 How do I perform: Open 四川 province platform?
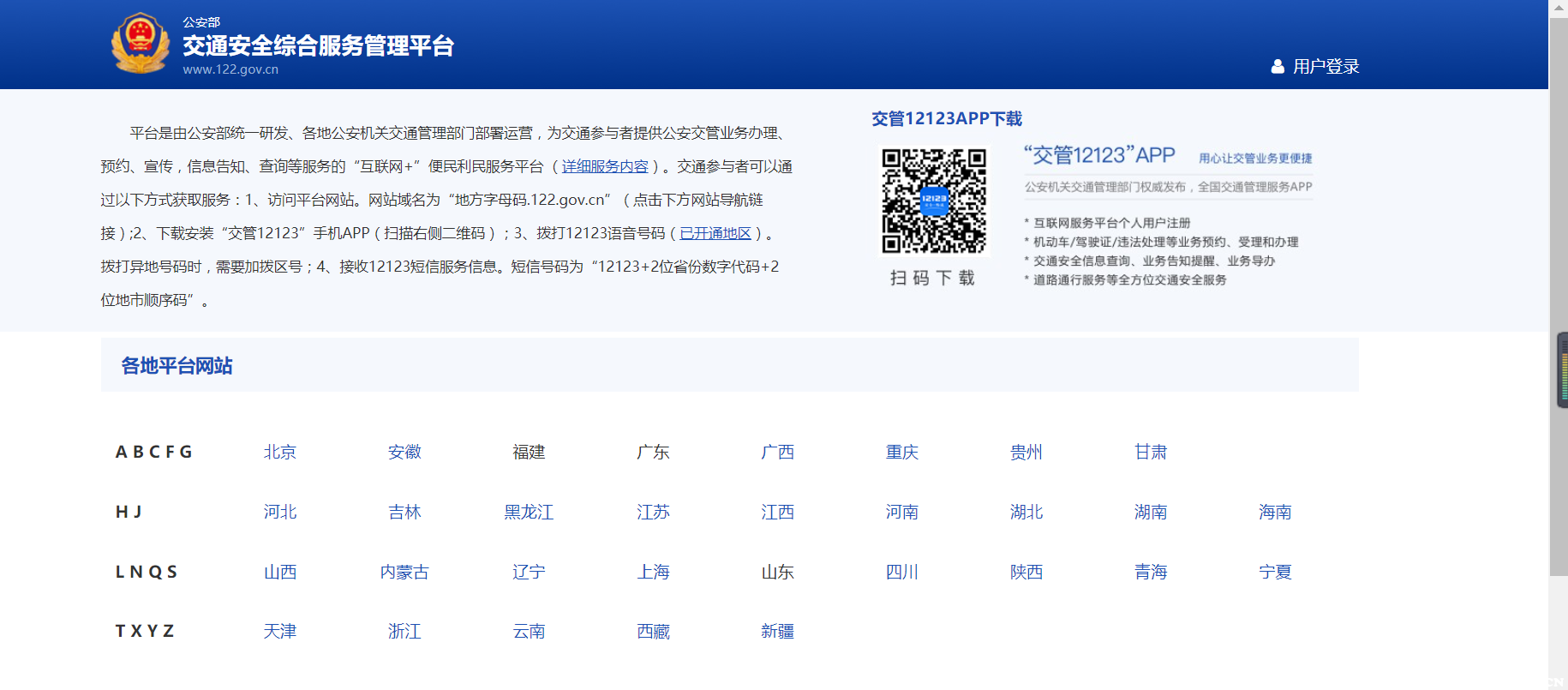coord(902,572)
